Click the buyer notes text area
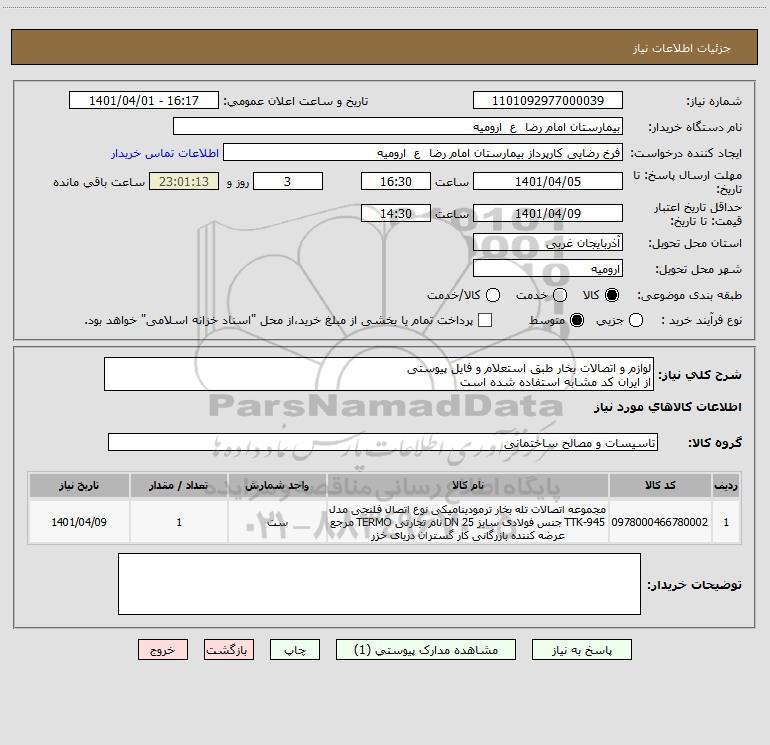This screenshot has width=770, height=745. click(x=379, y=584)
